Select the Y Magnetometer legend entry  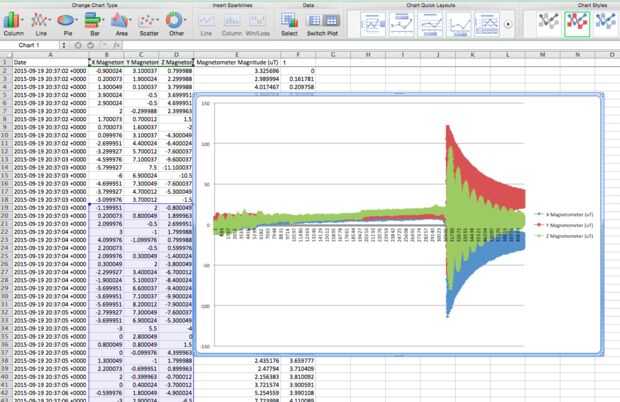[565, 225]
